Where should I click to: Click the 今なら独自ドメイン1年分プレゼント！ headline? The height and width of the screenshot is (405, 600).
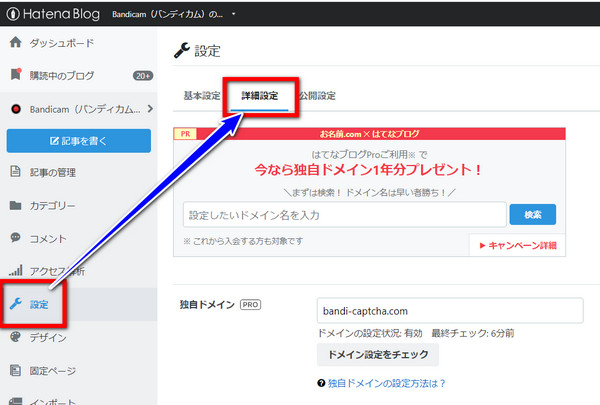368,169
